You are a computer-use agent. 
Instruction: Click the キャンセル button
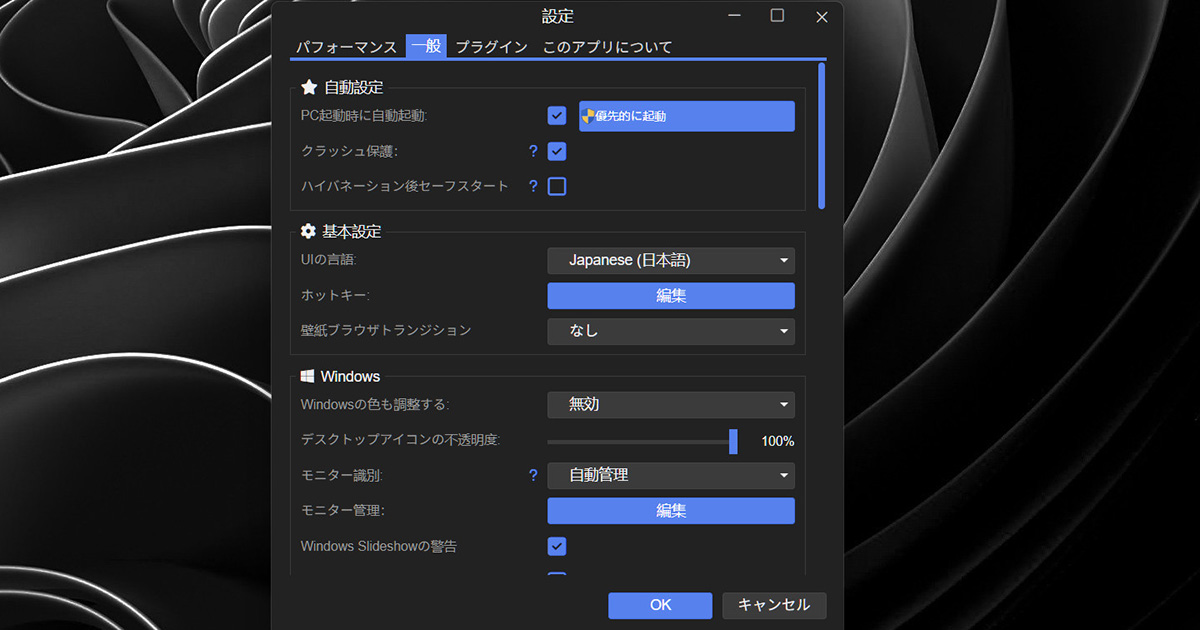point(774,605)
